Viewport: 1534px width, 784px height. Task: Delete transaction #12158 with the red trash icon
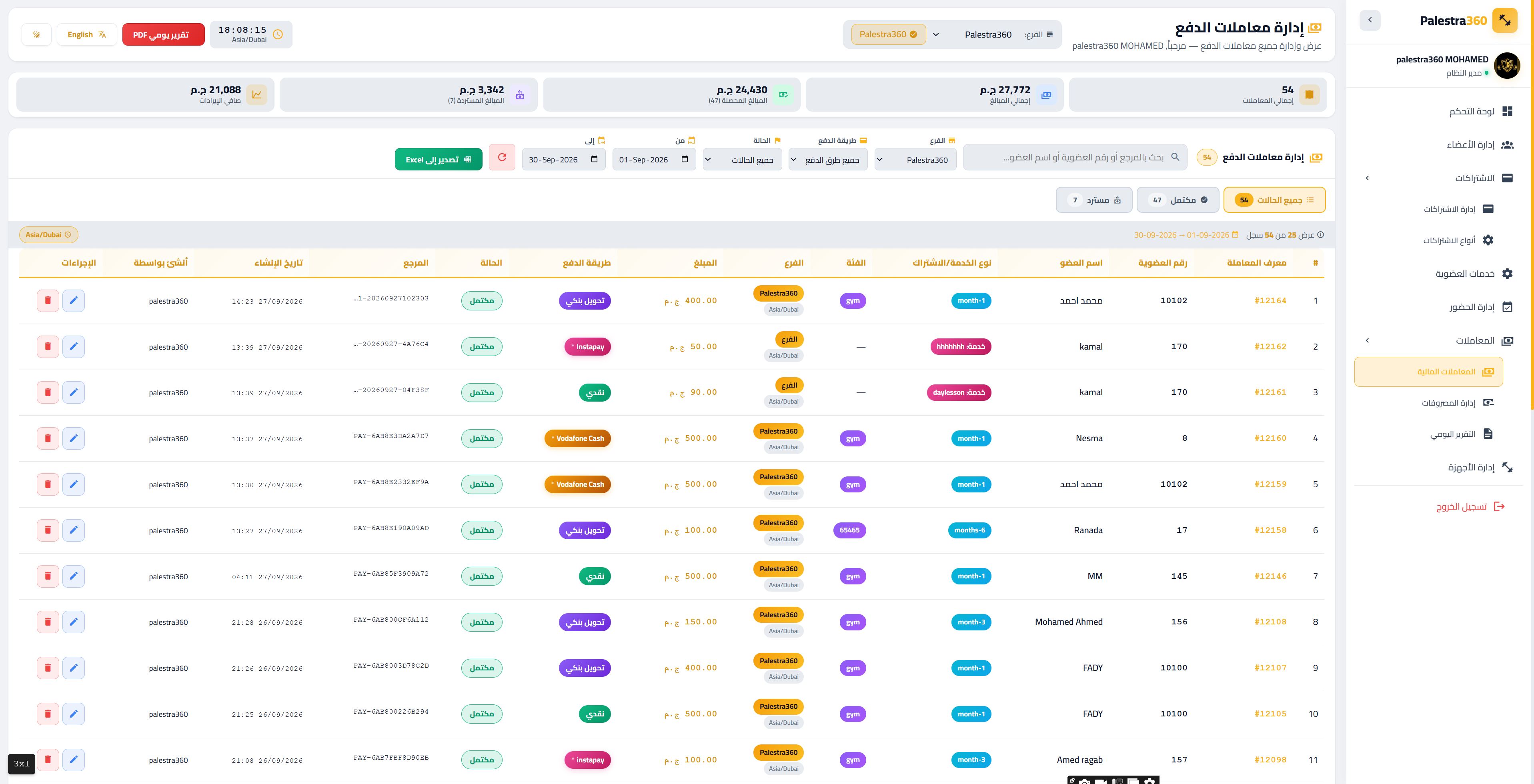click(48, 530)
